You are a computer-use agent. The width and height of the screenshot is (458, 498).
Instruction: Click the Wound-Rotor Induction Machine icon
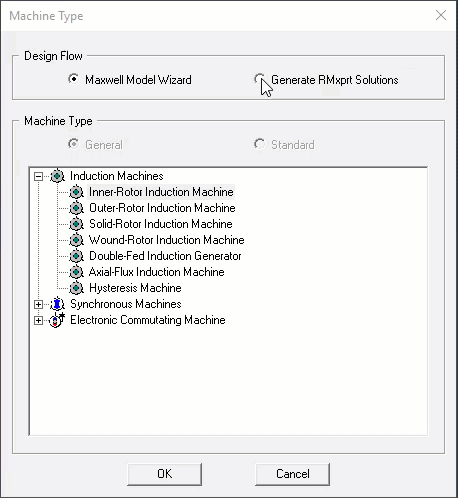tap(76, 240)
